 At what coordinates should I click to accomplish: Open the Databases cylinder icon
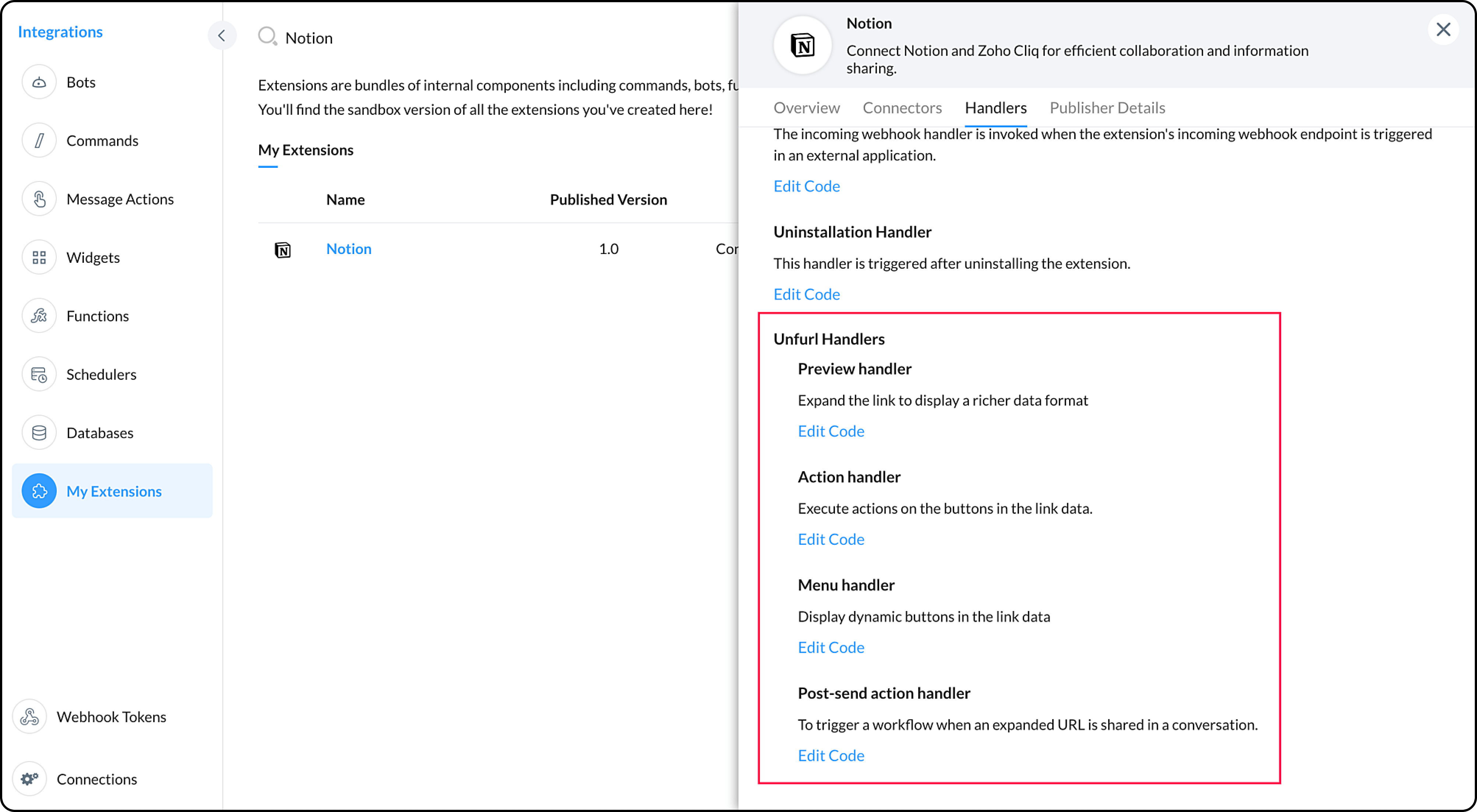click(39, 433)
